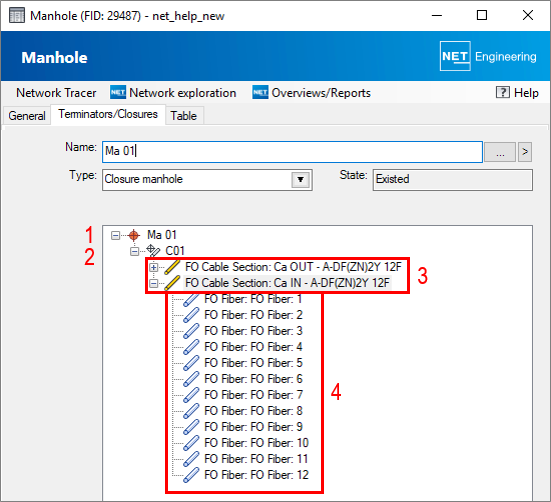The height and width of the screenshot is (502, 551).
Task: Switch to the Table tab
Action: click(183, 116)
